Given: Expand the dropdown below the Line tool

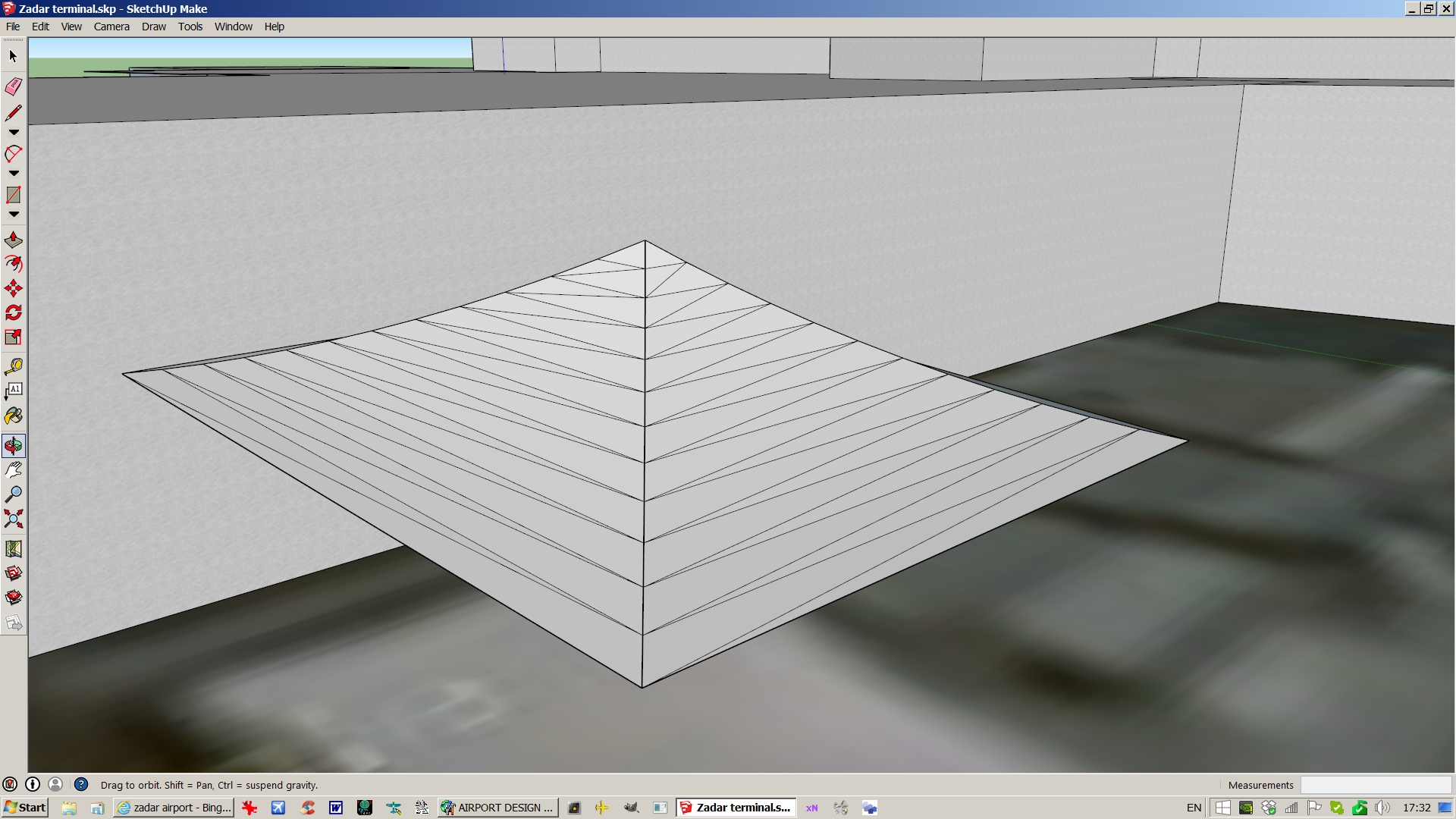Looking at the screenshot, I should tap(13, 133).
